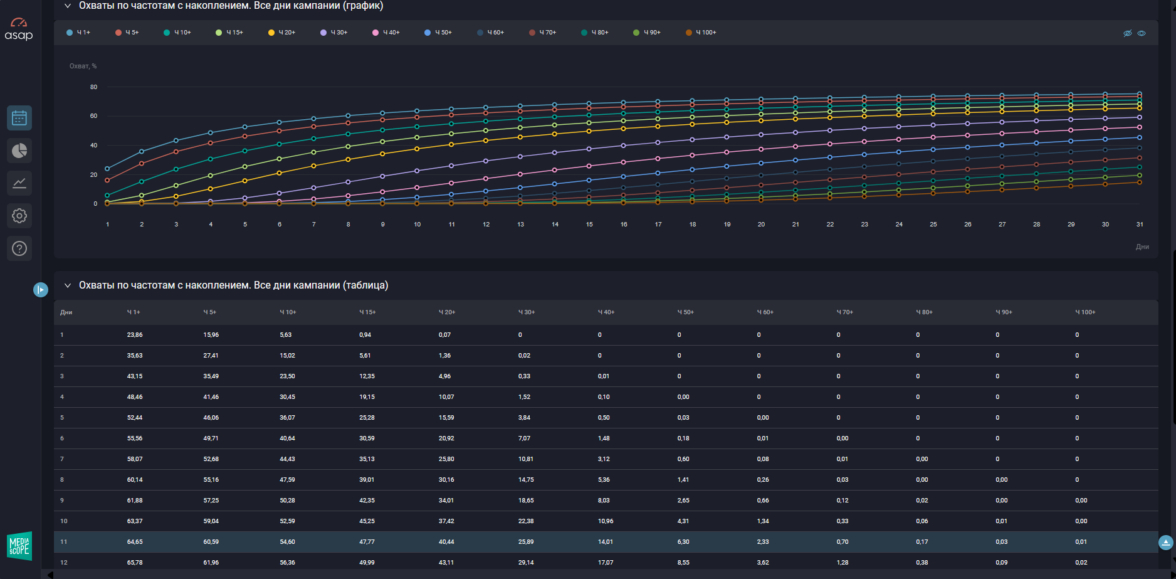Screen dimensions: 1176x579
Task: Open the pie chart section in sidebar
Action: [x=19, y=150]
